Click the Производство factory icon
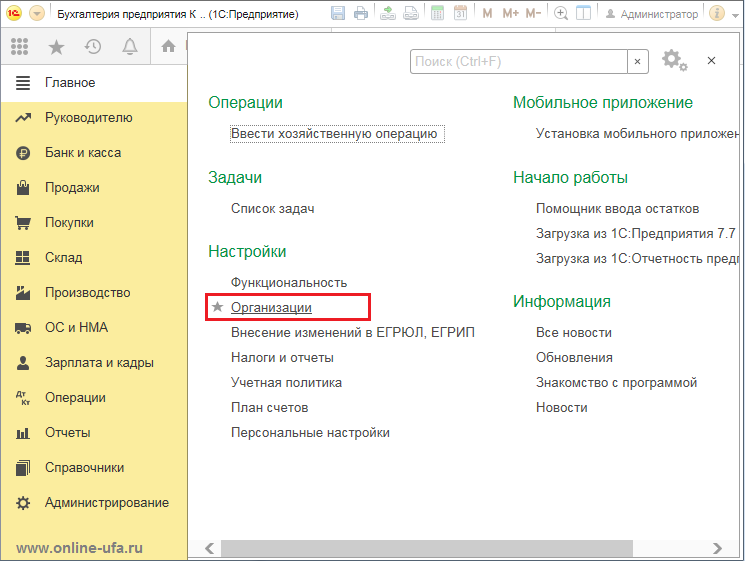The width and height of the screenshot is (745, 561). pyautogui.click(x=23, y=293)
